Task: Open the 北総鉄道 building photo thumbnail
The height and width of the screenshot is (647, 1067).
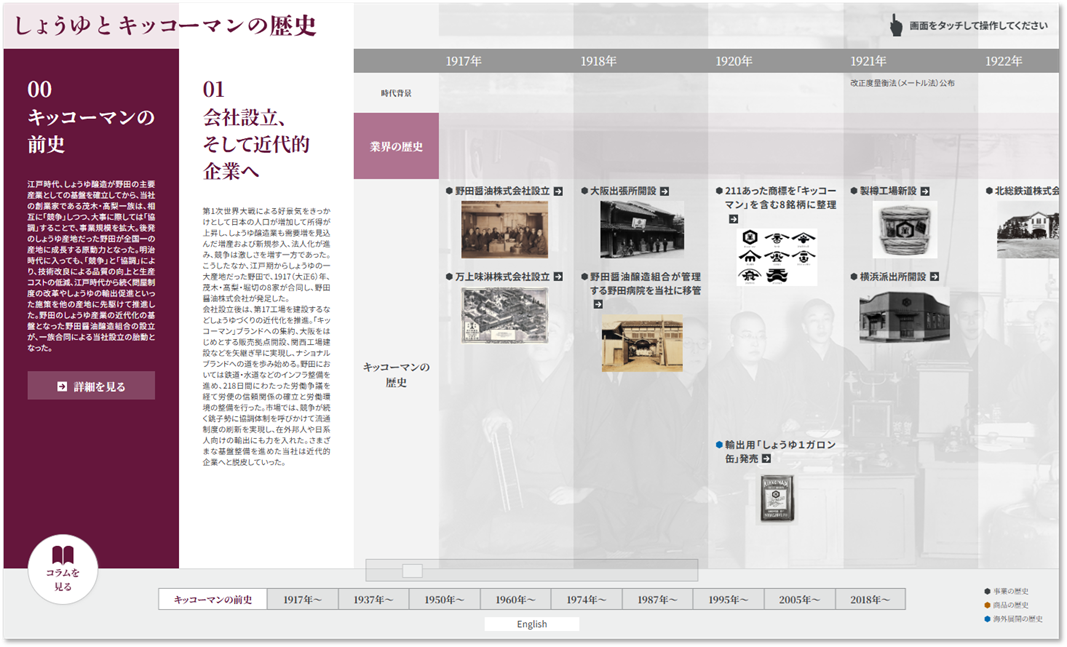Action: tap(1028, 229)
